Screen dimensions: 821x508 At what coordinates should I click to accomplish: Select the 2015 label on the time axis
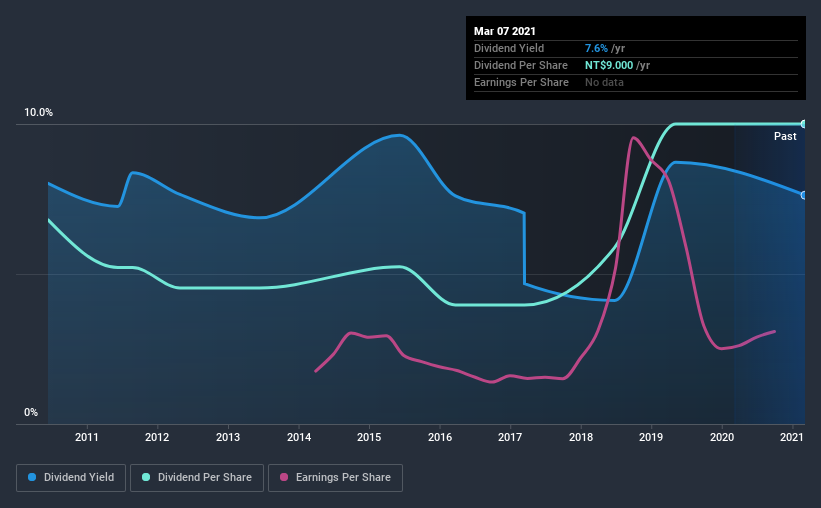point(369,437)
